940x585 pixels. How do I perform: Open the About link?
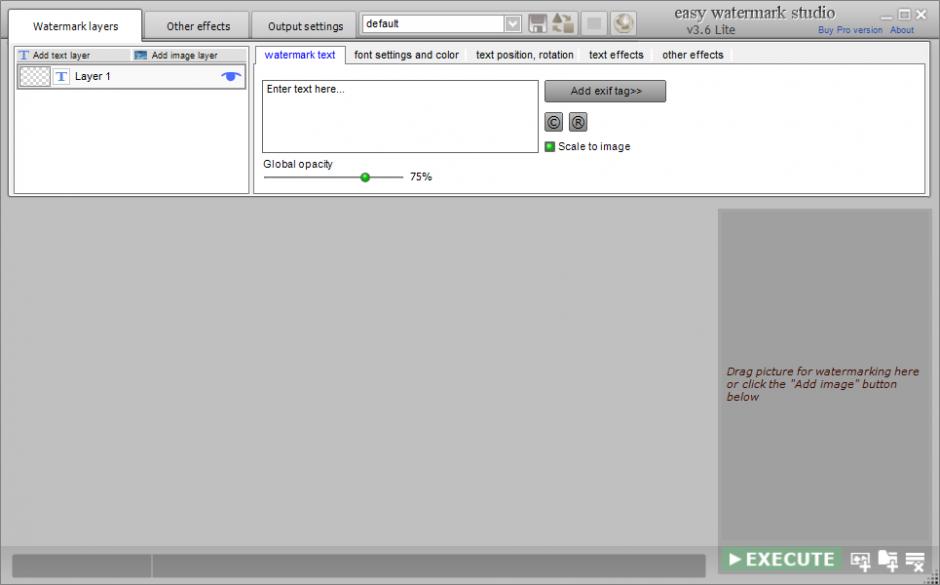coord(902,30)
